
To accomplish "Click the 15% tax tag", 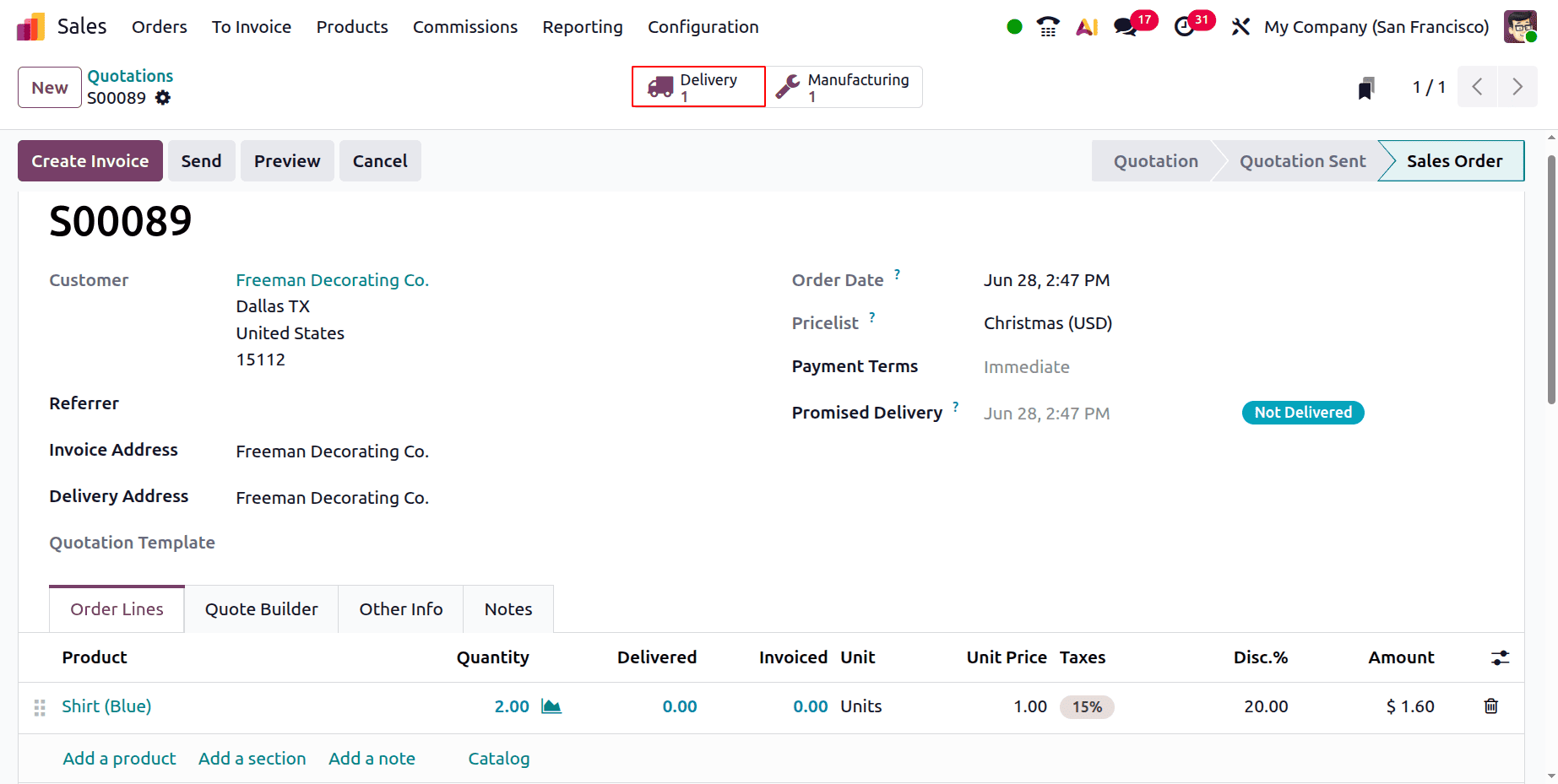I will point(1087,707).
